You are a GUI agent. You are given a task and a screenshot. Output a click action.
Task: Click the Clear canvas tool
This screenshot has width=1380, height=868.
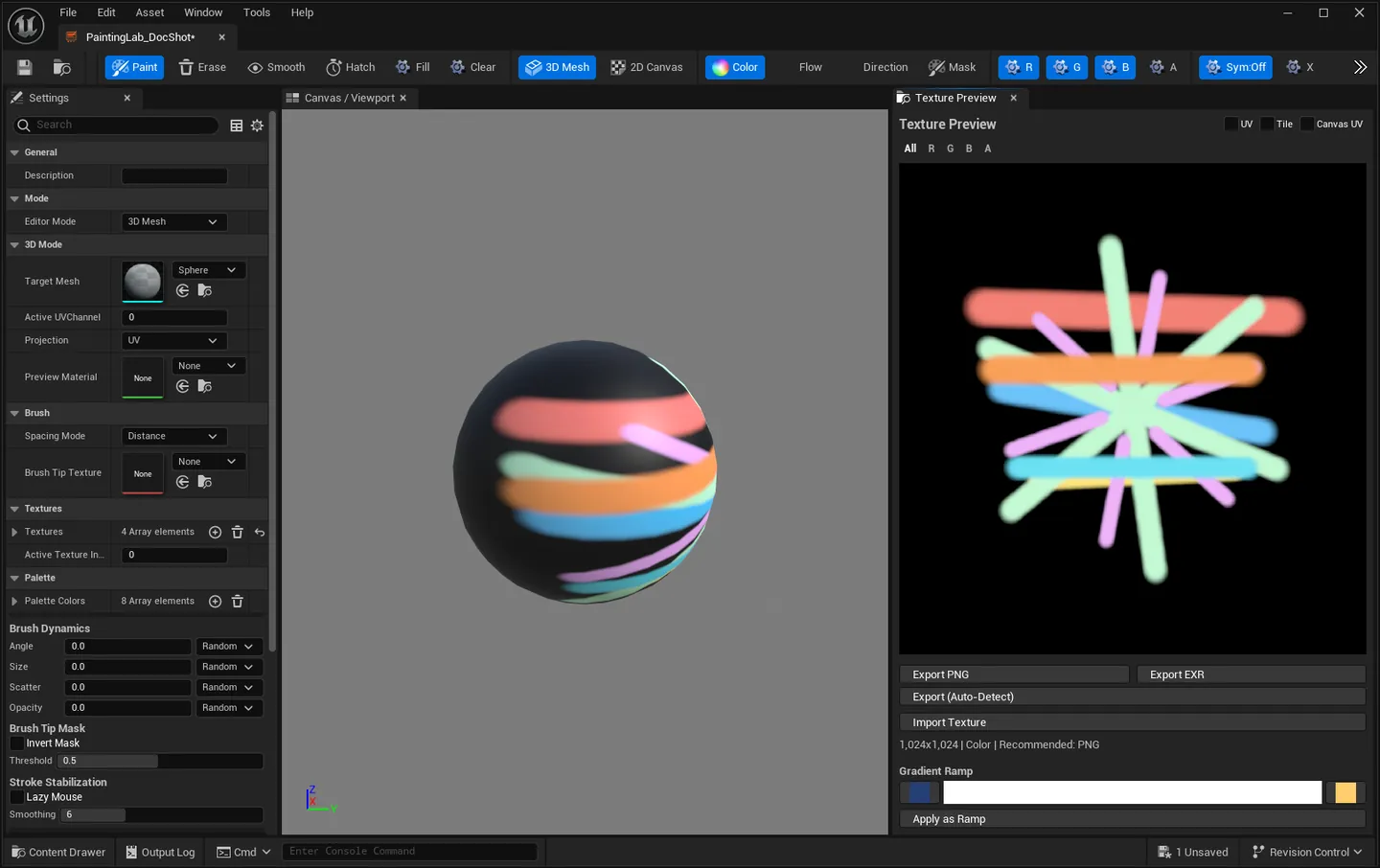[473, 67]
